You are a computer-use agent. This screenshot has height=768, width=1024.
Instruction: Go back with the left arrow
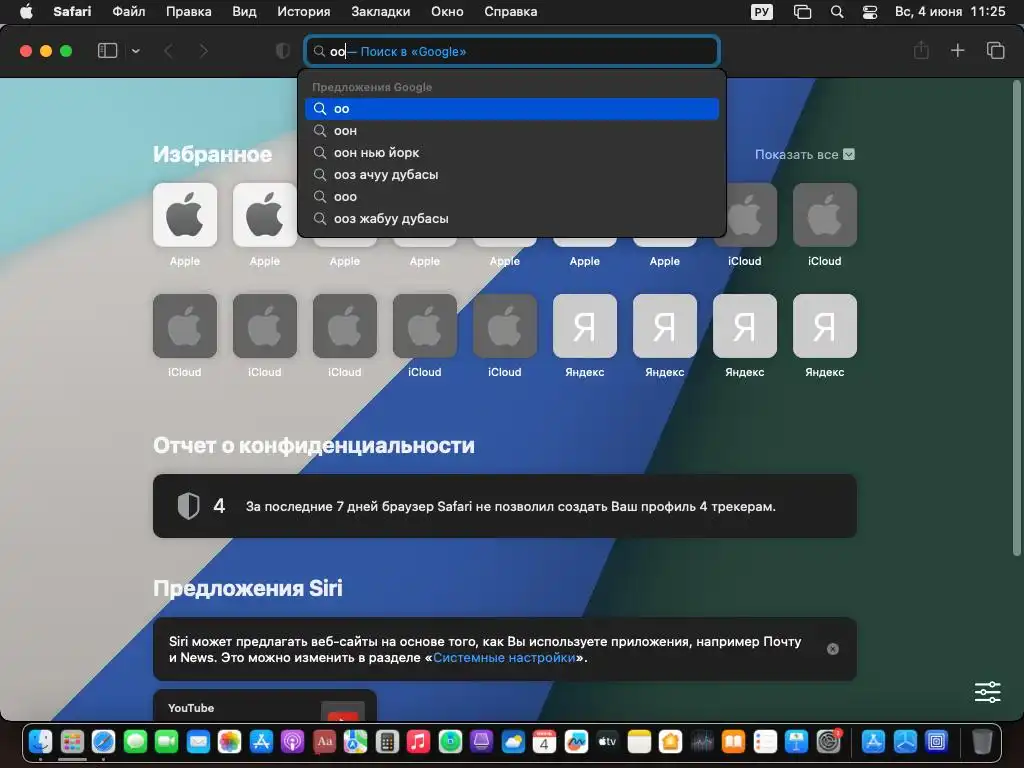pos(168,51)
